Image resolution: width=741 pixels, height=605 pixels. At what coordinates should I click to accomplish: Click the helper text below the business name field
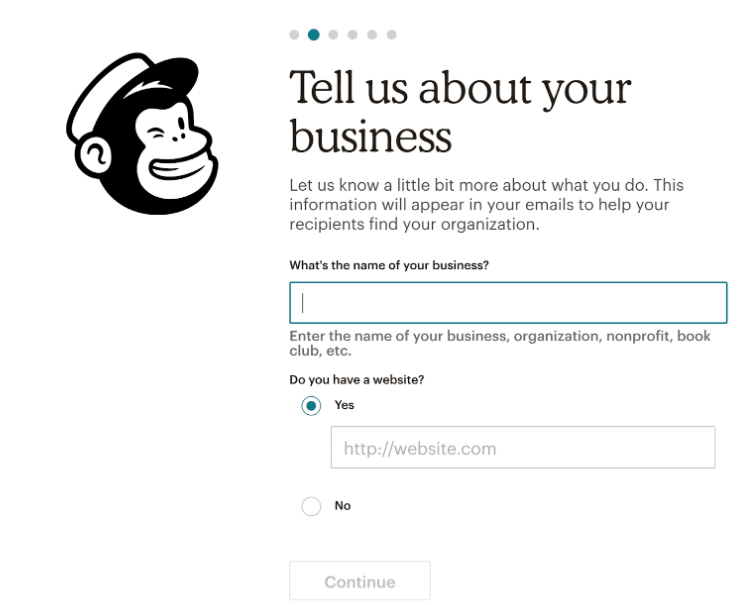[x=499, y=343]
